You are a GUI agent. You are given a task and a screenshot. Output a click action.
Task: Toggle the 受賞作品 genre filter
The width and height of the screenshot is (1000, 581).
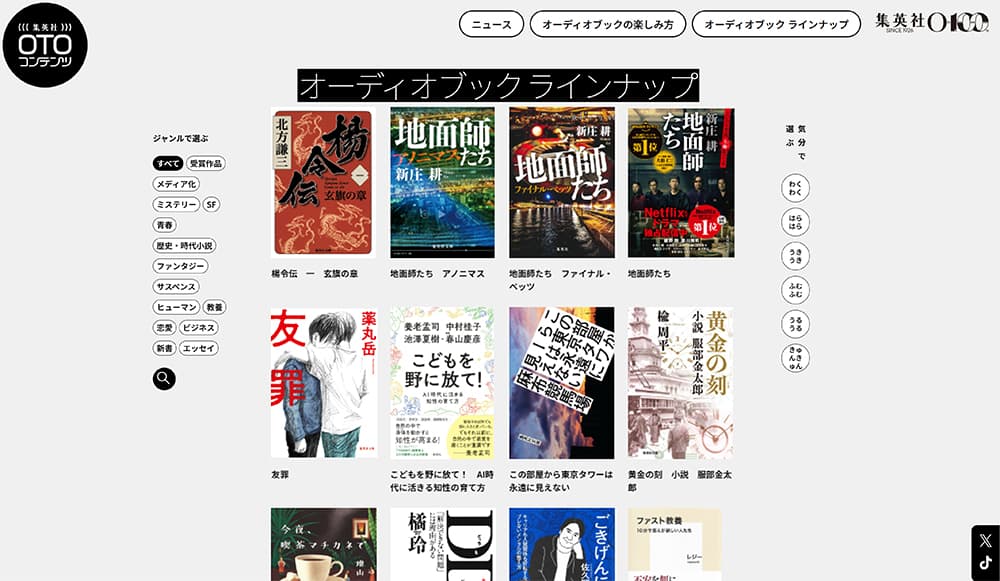tap(206, 163)
